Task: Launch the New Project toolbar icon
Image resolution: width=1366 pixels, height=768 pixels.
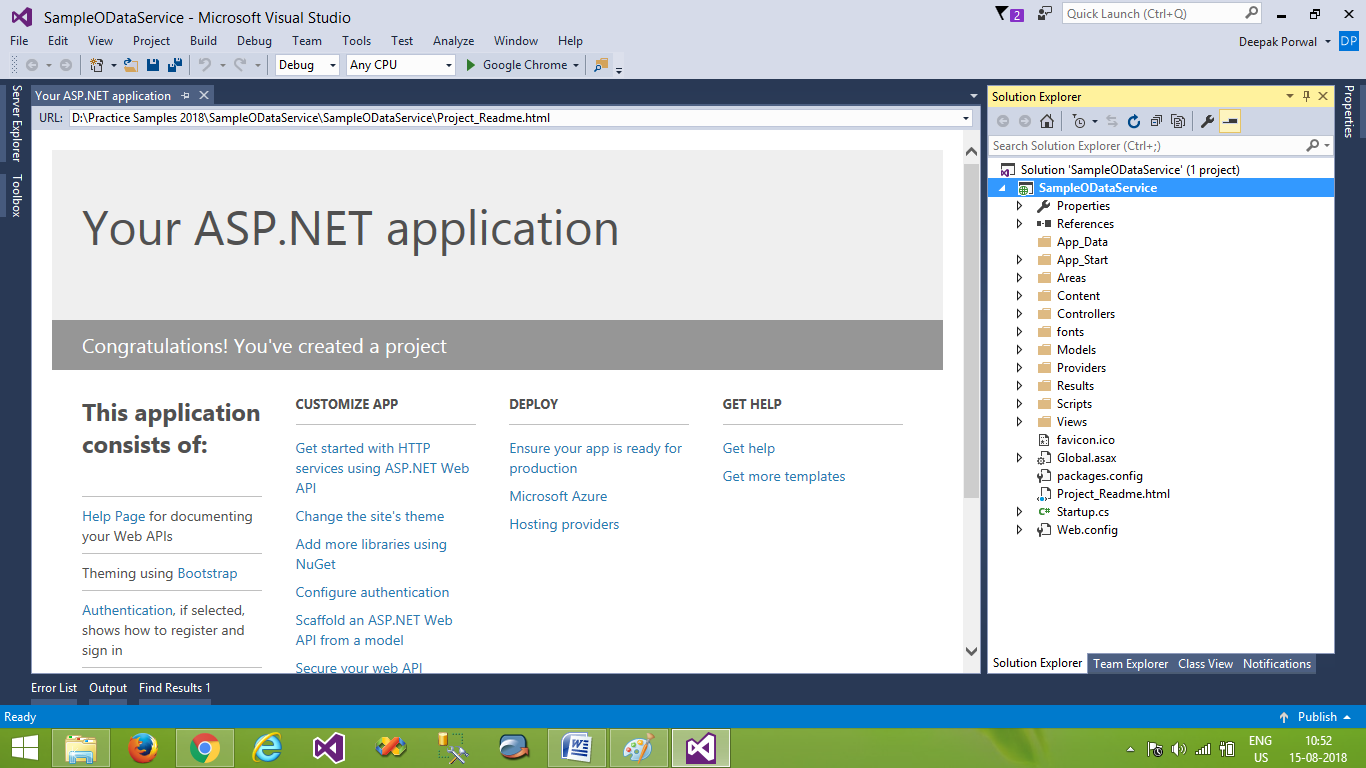Action: point(97,64)
